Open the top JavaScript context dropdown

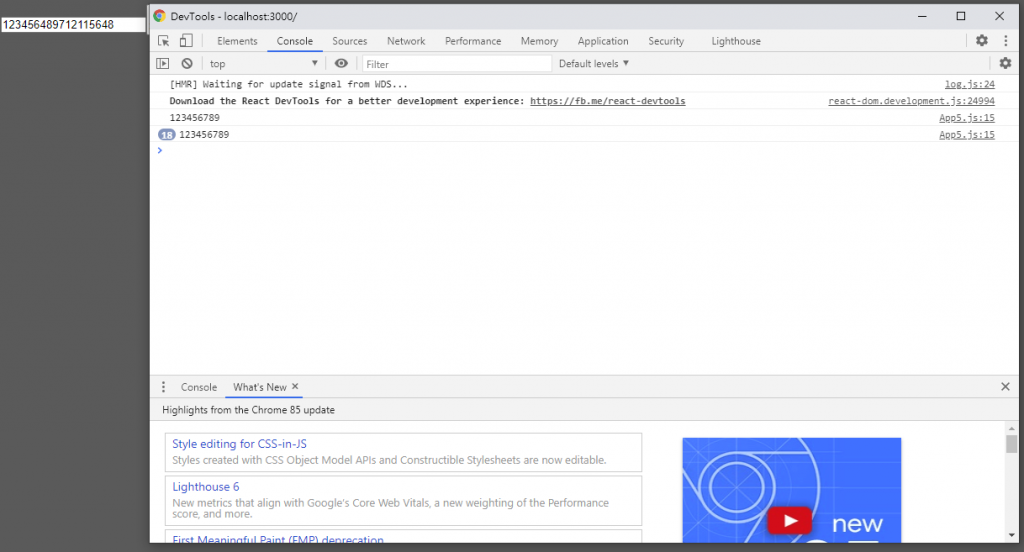[x=263, y=63]
